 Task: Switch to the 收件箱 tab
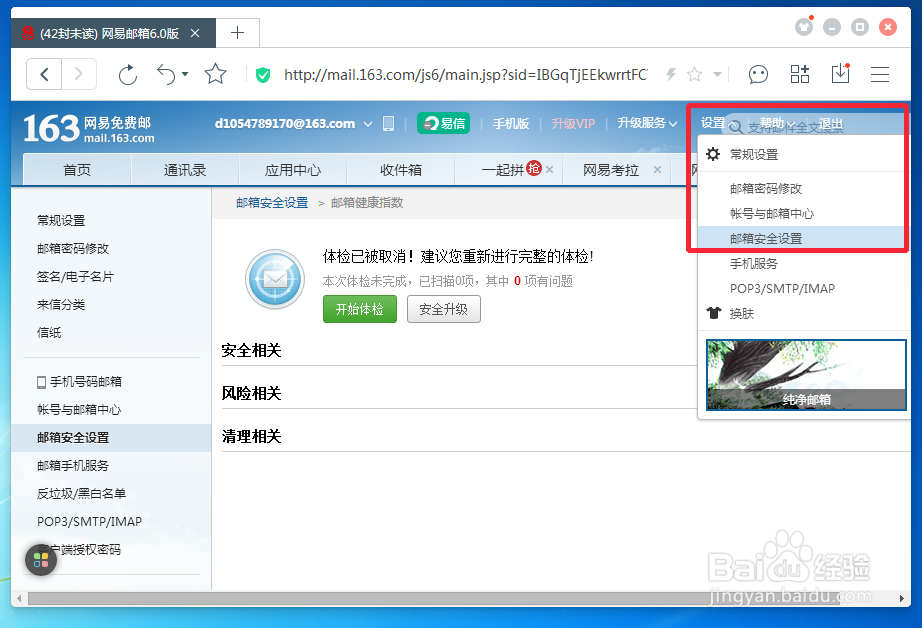tap(400, 170)
